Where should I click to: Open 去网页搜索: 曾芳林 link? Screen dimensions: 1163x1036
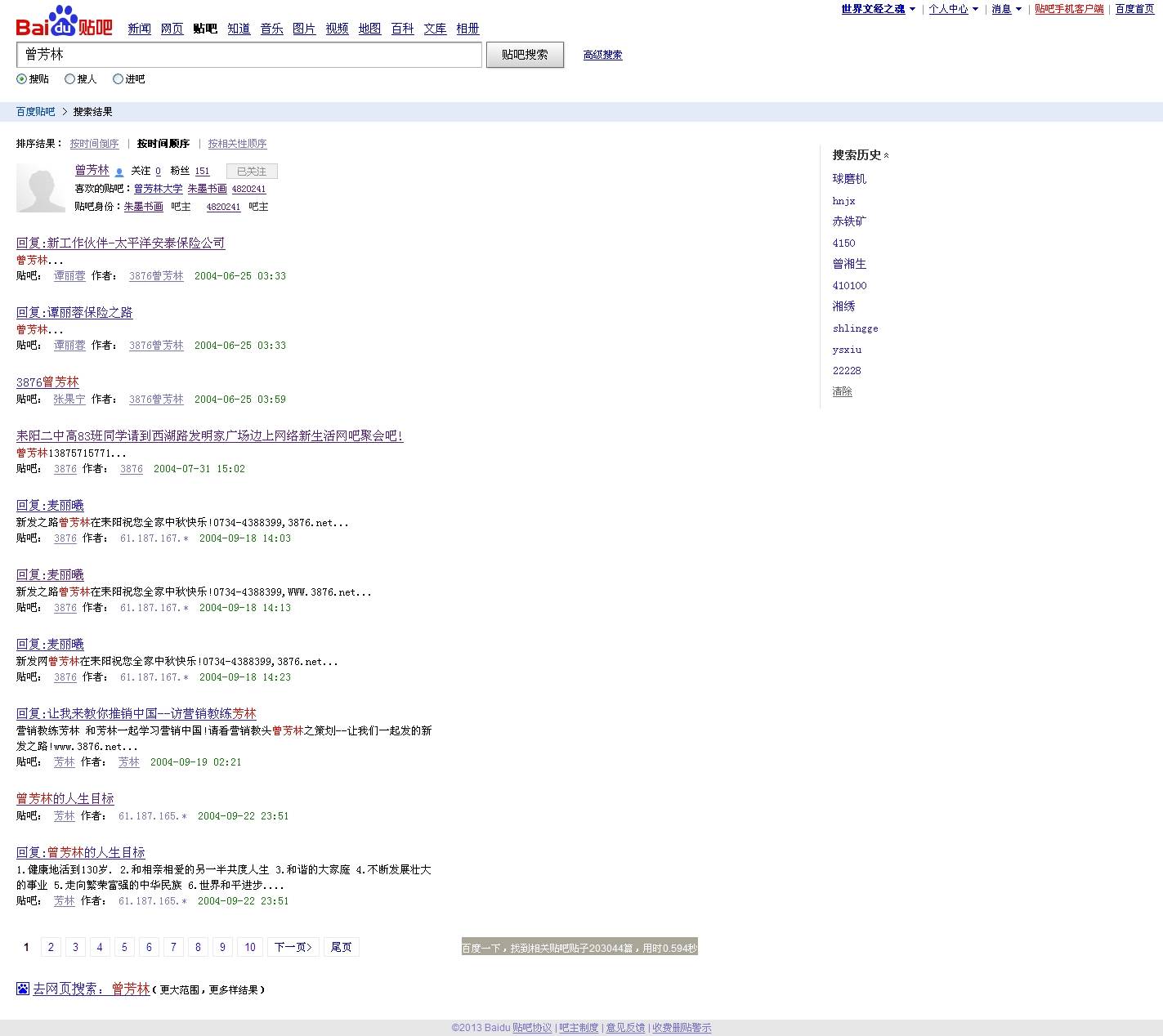[92, 989]
